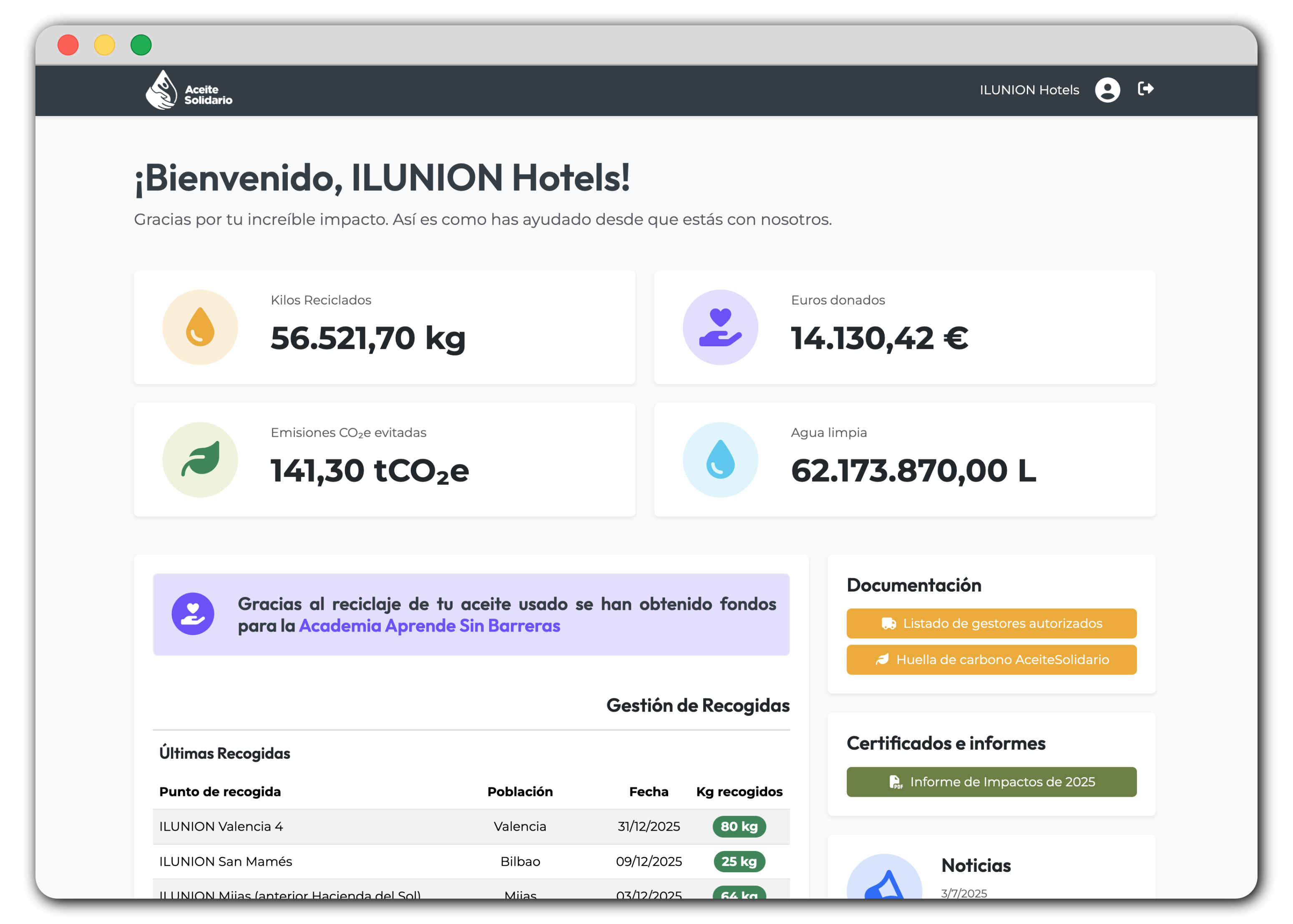The height and width of the screenshot is (924, 1293).
Task: Click the purple donation icon in banner
Action: 193,614
